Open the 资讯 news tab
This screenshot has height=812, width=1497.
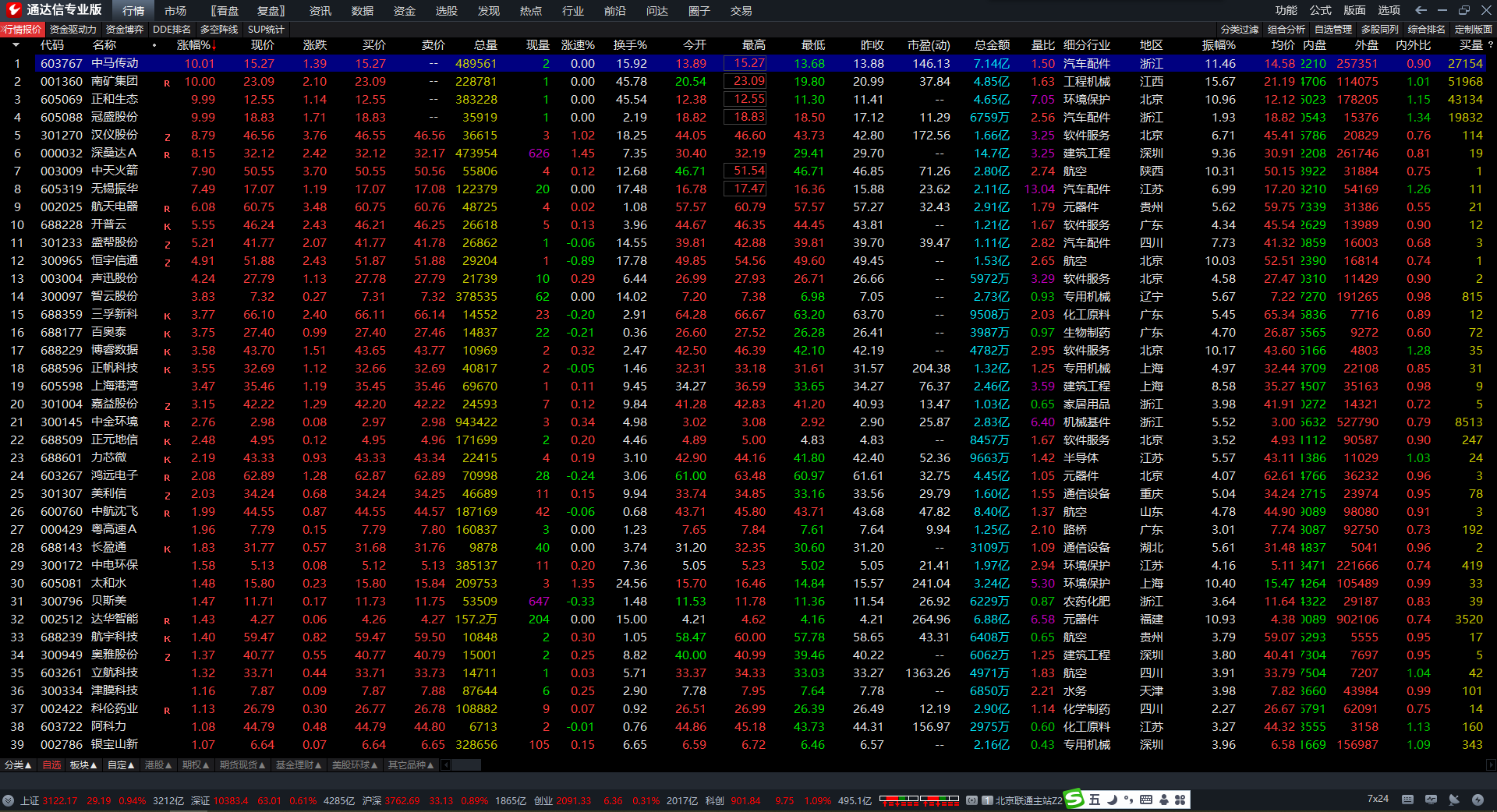pos(320,11)
